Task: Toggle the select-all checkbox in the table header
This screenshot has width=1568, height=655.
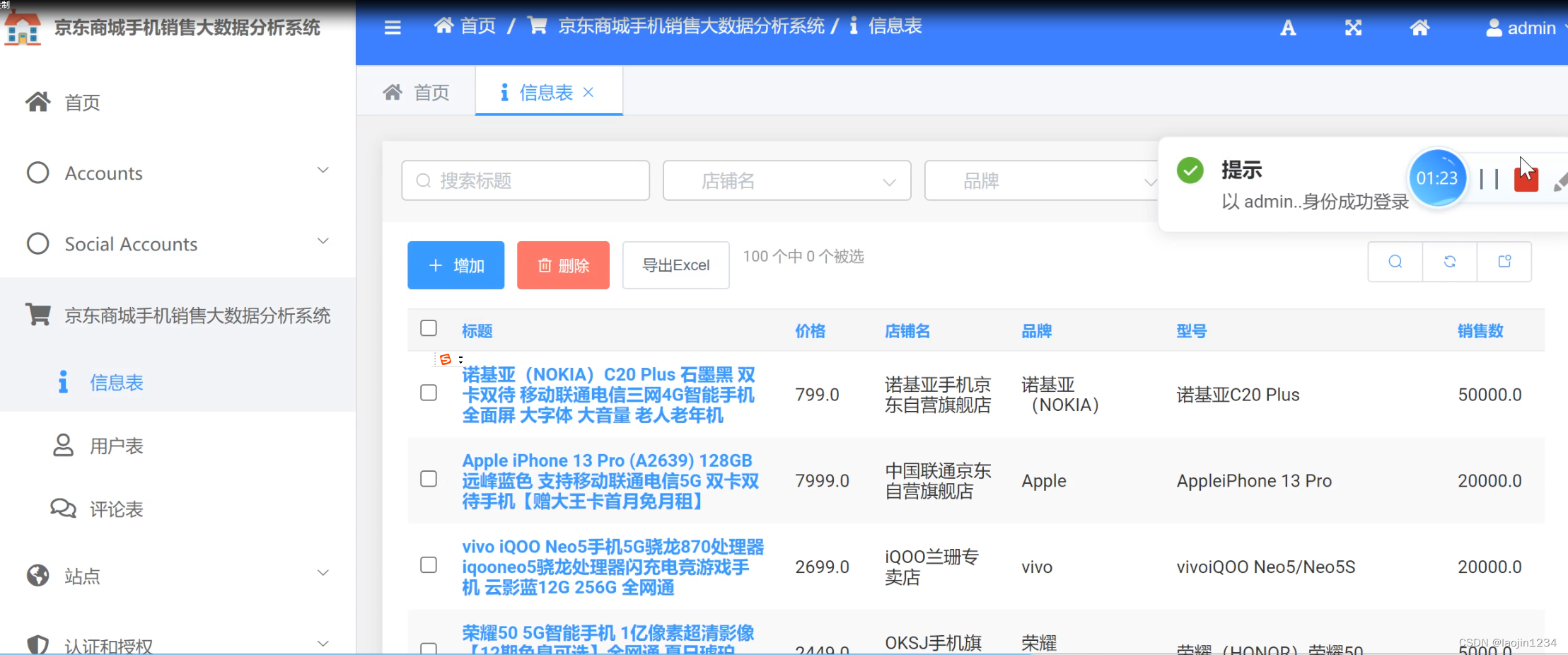Action: coord(429,328)
